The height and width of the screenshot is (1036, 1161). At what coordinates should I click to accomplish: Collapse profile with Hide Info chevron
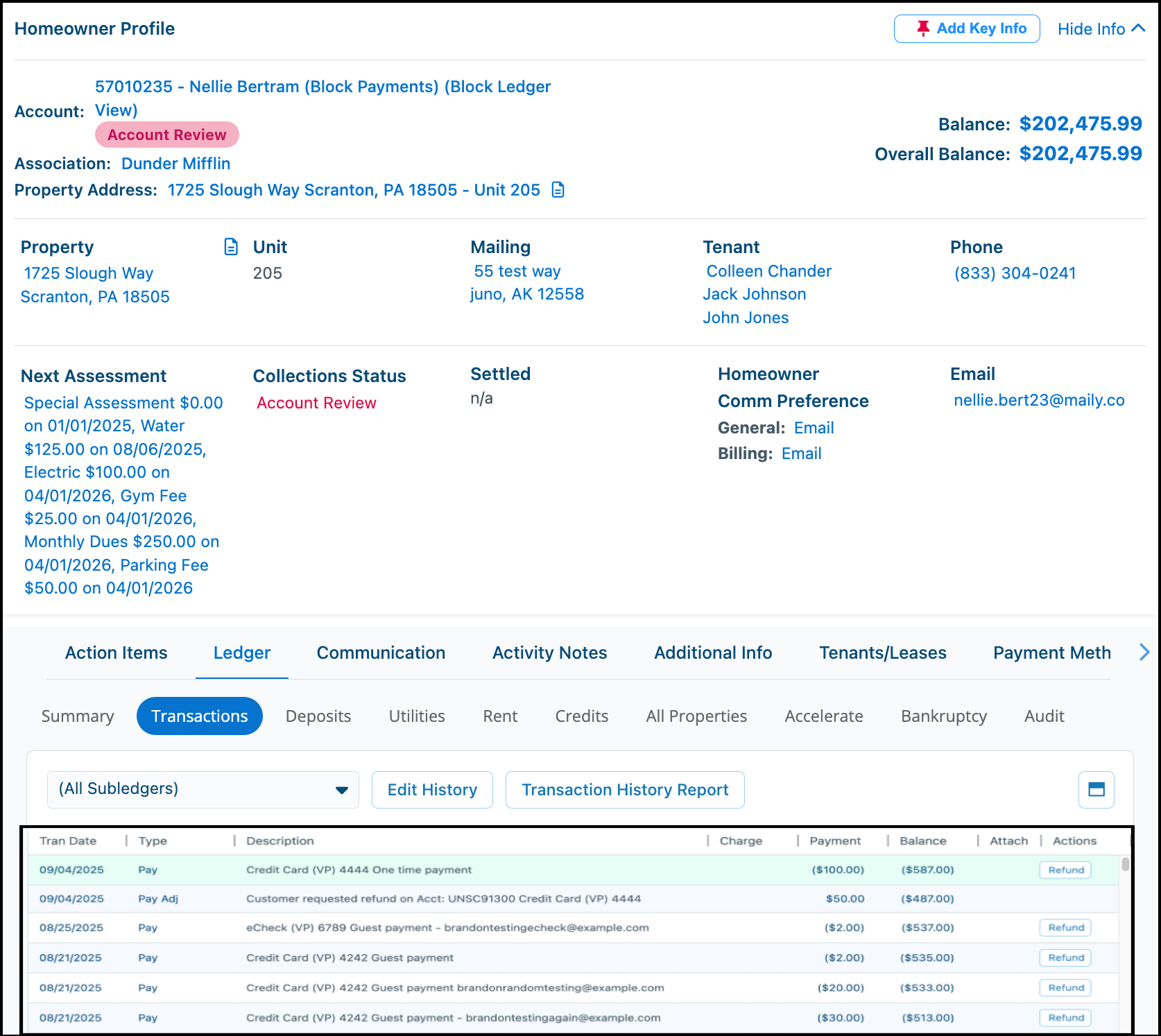1138,28
